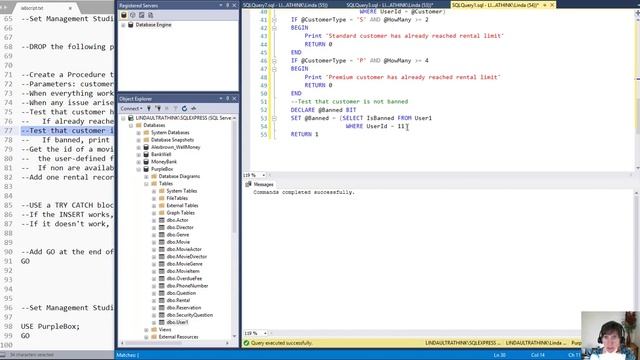
Task: Select the Database Engine node icon
Action: [131, 25]
